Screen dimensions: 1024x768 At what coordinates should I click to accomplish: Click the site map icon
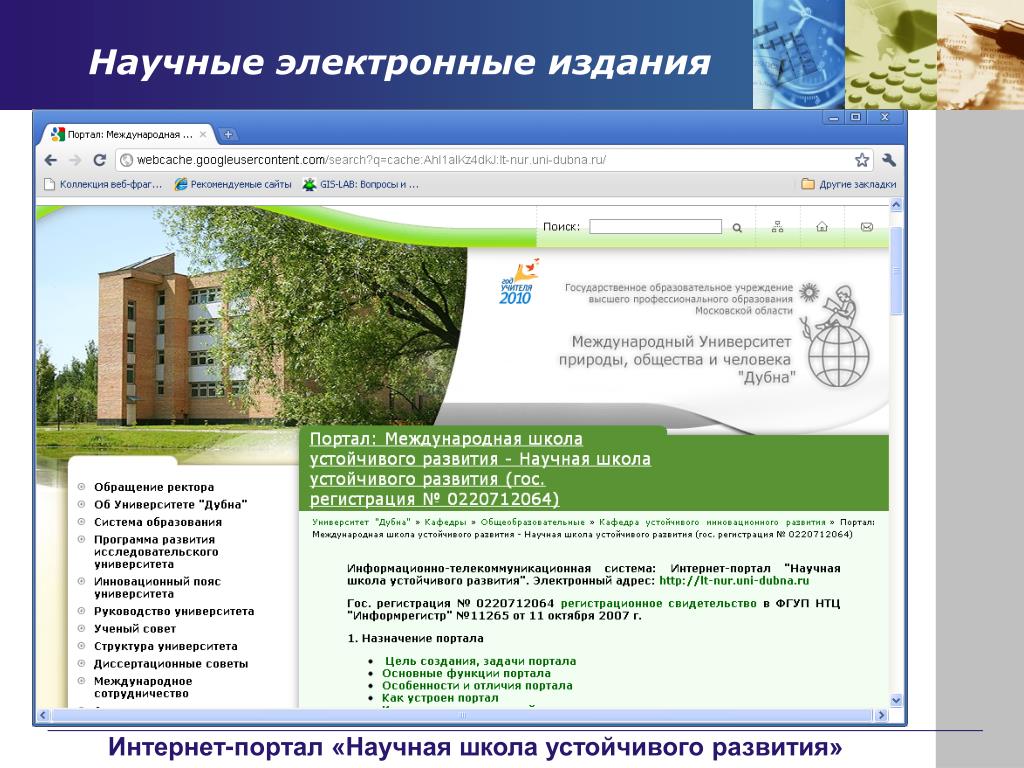(777, 227)
